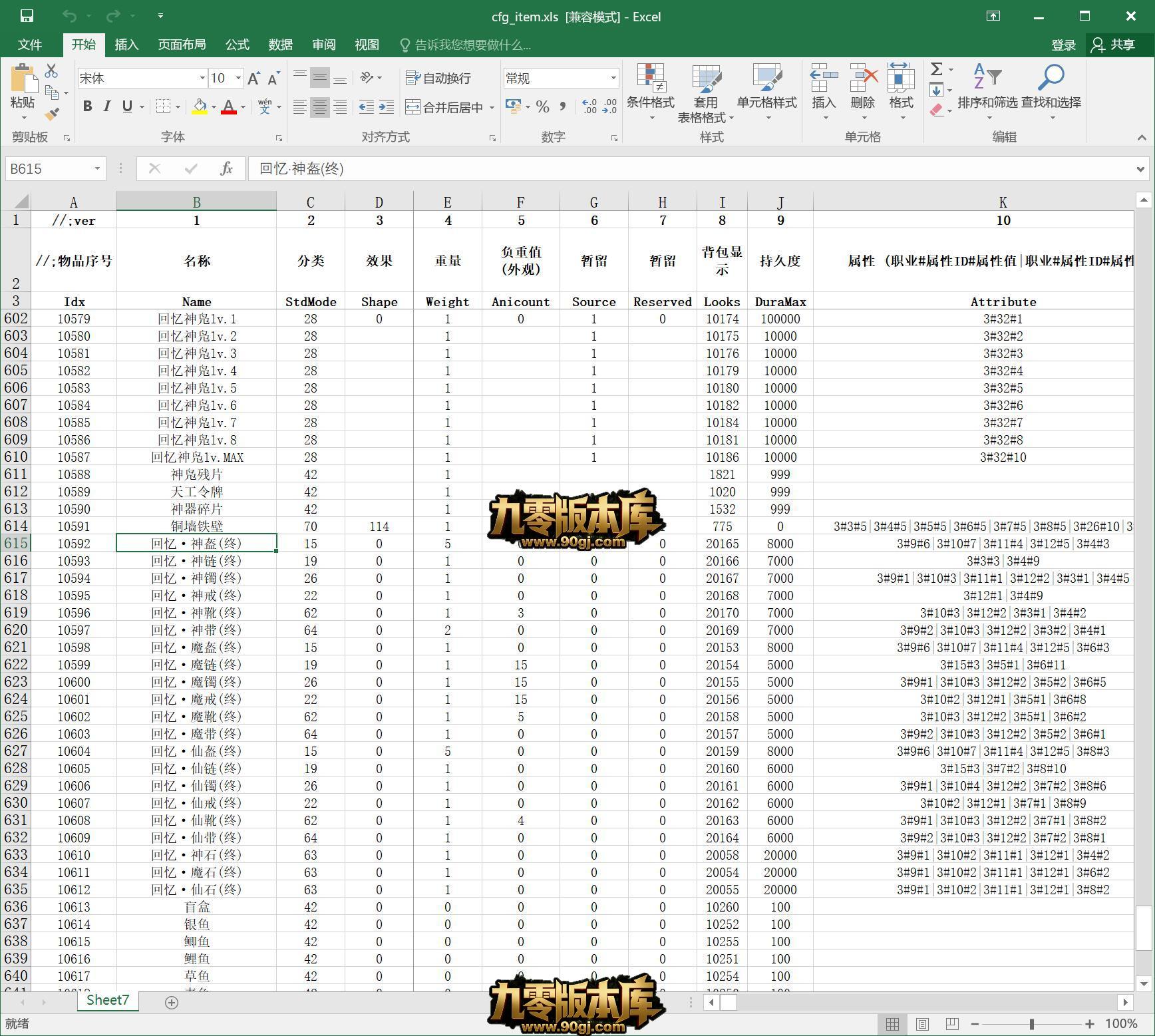Add a new sheet with plus icon

[x=171, y=1002]
